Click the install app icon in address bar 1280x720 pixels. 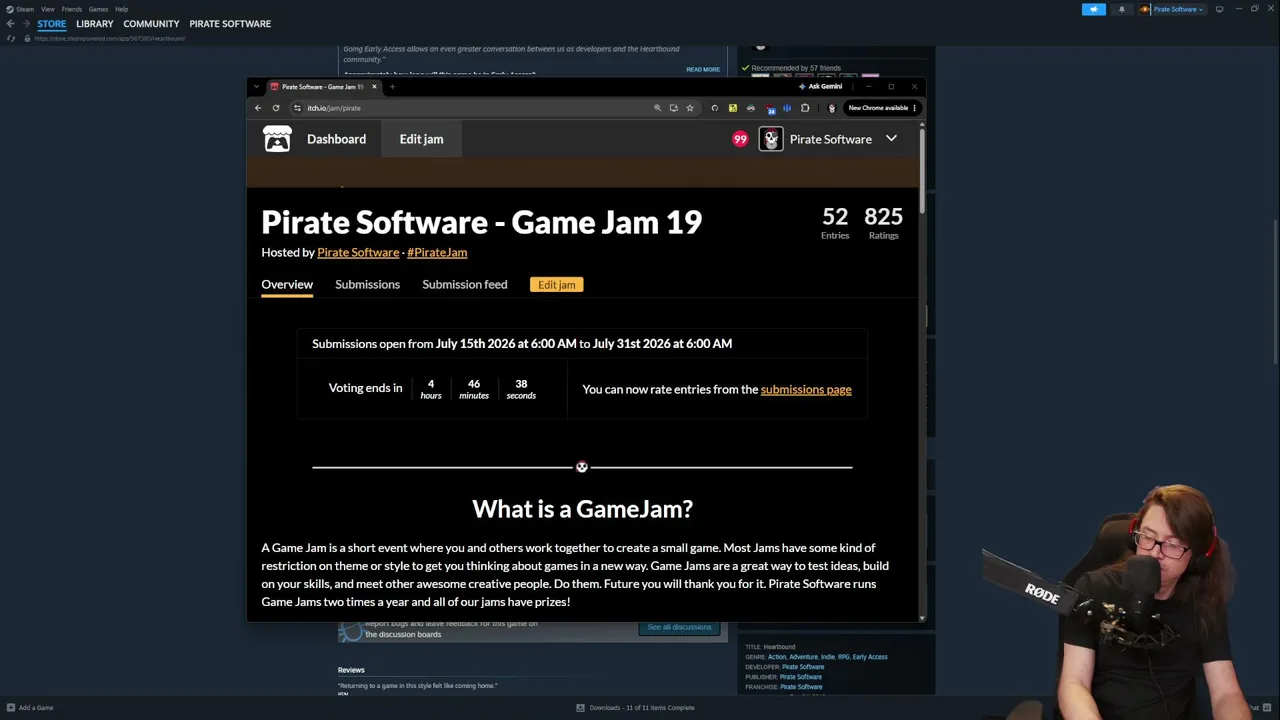(x=673, y=108)
